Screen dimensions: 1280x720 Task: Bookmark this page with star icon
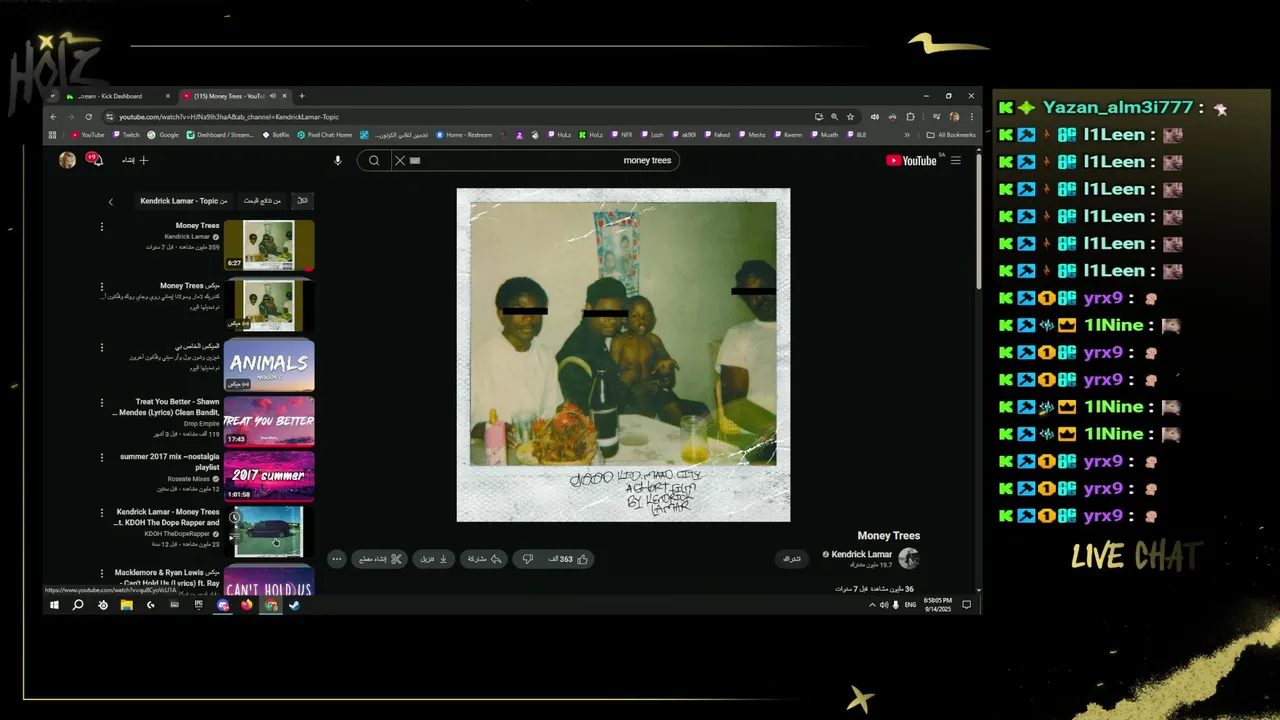[851, 116]
